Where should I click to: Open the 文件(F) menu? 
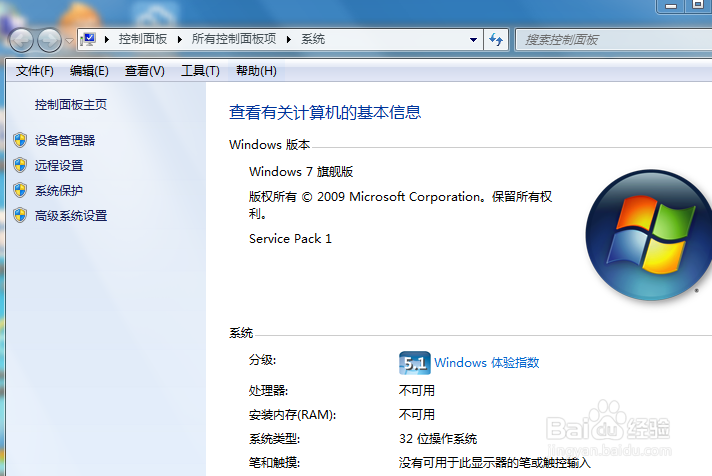(x=35, y=71)
